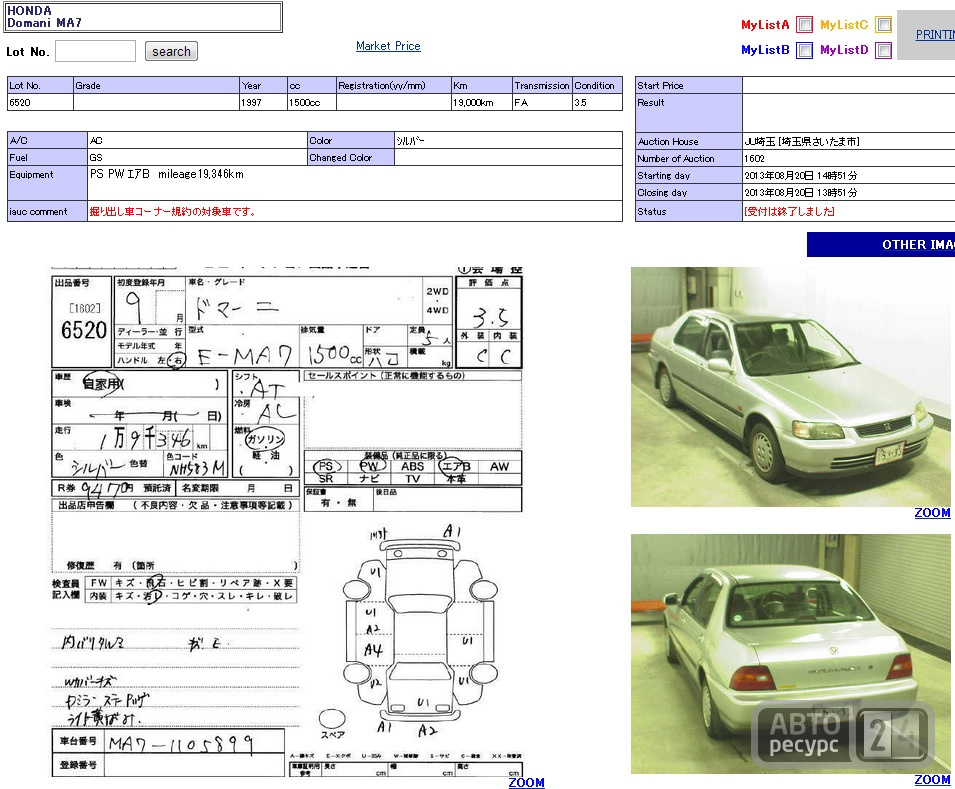Open ZOOM link under auction sheet

(526, 782)
